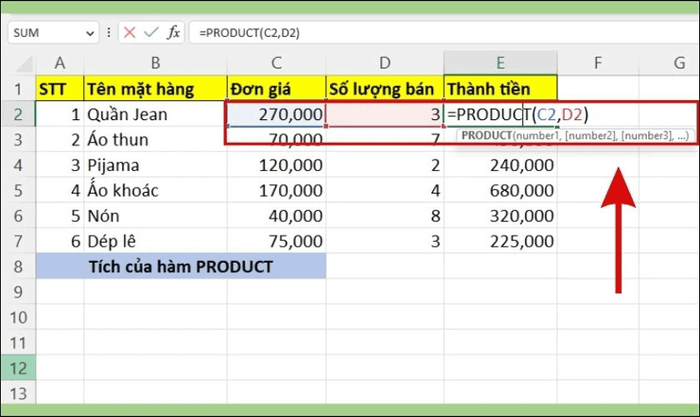Click the formula bar options dots handle
The width and height of the screenshot is (700, 417).
coord(108,33)
